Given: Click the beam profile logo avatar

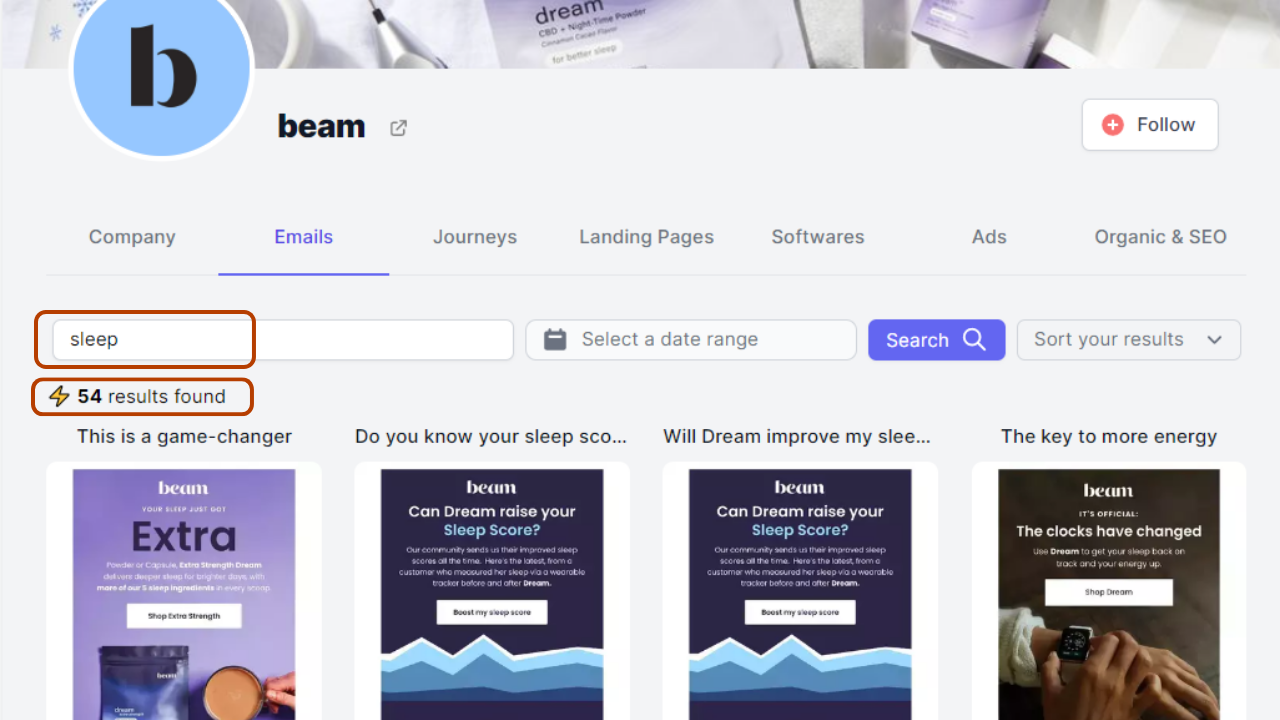Looking at the screenshot, I should point(162,68).
